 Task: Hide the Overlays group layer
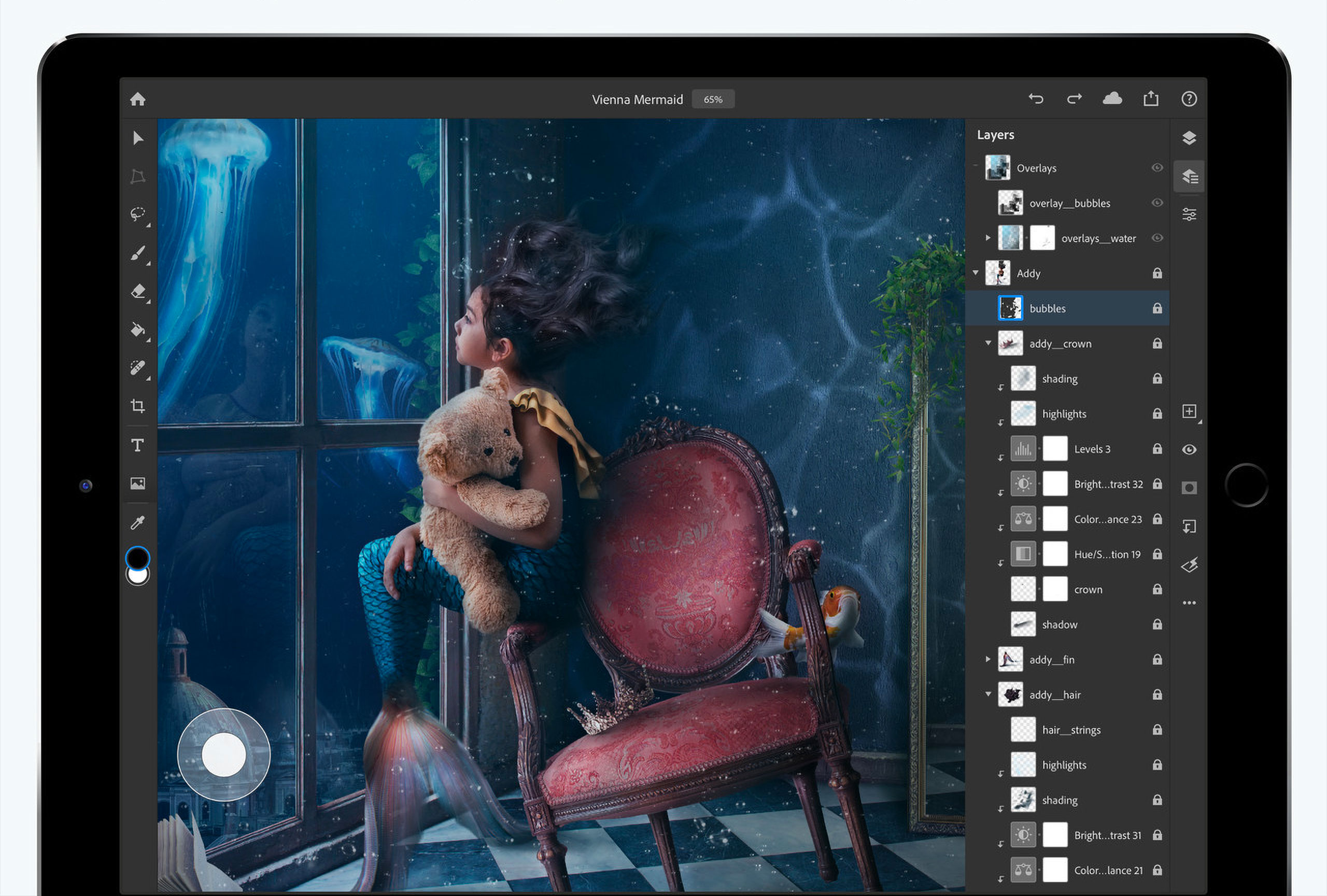coord(1157,168)
